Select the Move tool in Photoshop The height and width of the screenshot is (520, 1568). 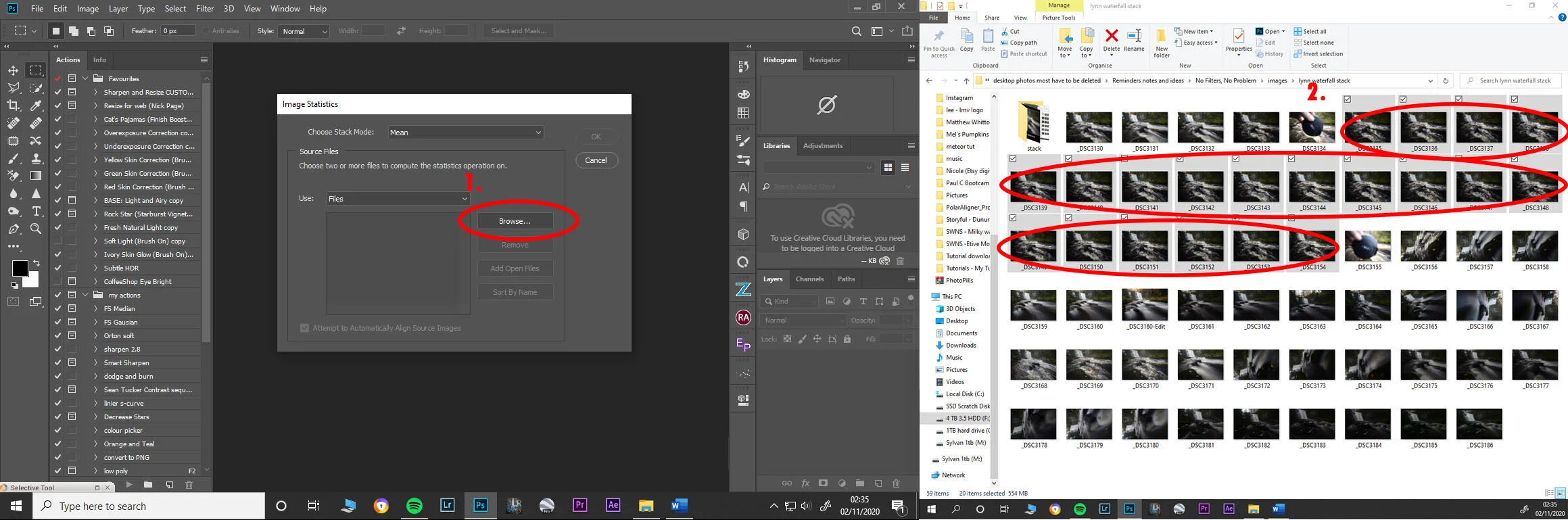pyautogui.click(x=13, y=70)
